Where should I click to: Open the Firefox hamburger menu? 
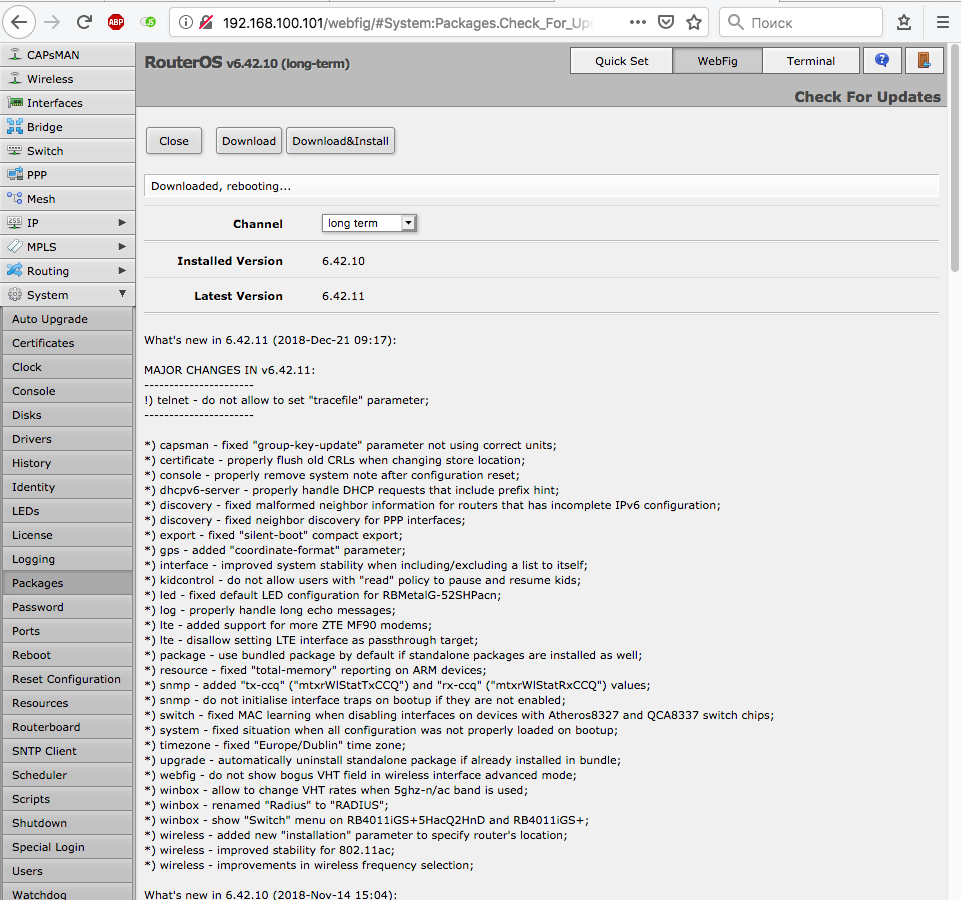pyautogui.click(x=943, y=23)
